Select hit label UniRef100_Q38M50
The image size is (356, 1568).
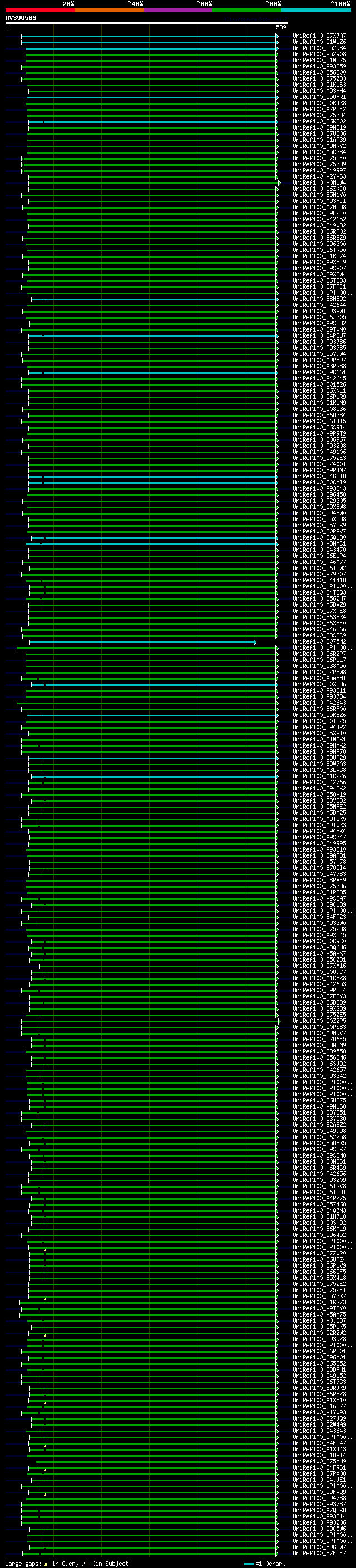[x=319, y=666]
